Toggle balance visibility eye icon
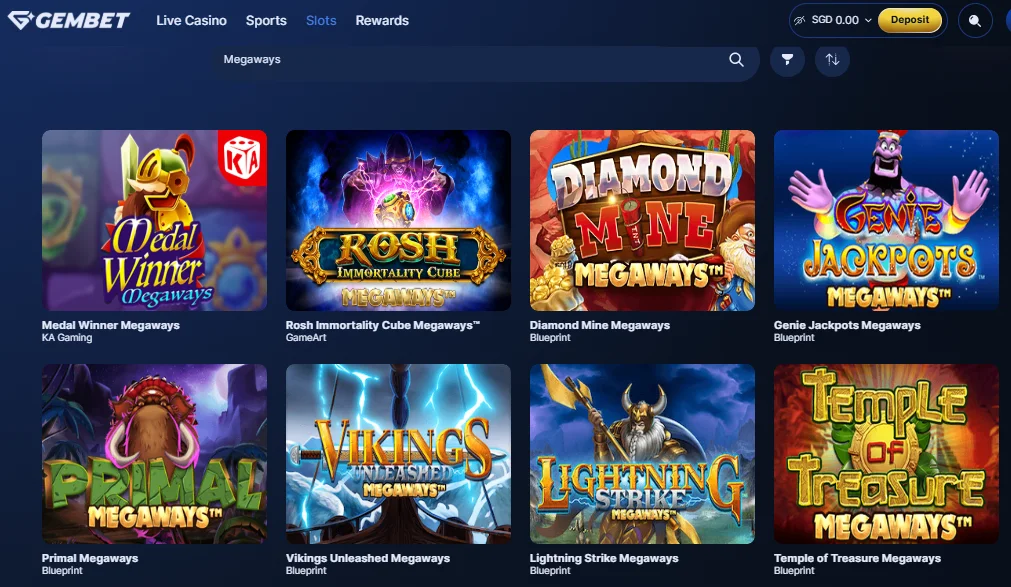The height and width of the screenshot is (587, 1011). pos(800,20)
